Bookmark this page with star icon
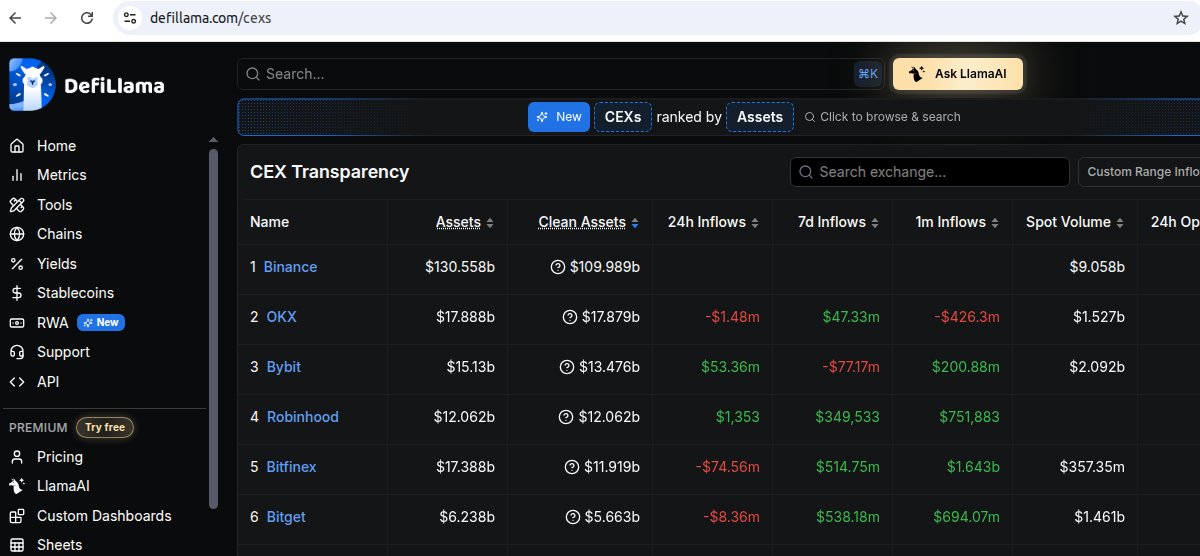Viewport: 1200px width, 556px height. [x=1180, y=18]
